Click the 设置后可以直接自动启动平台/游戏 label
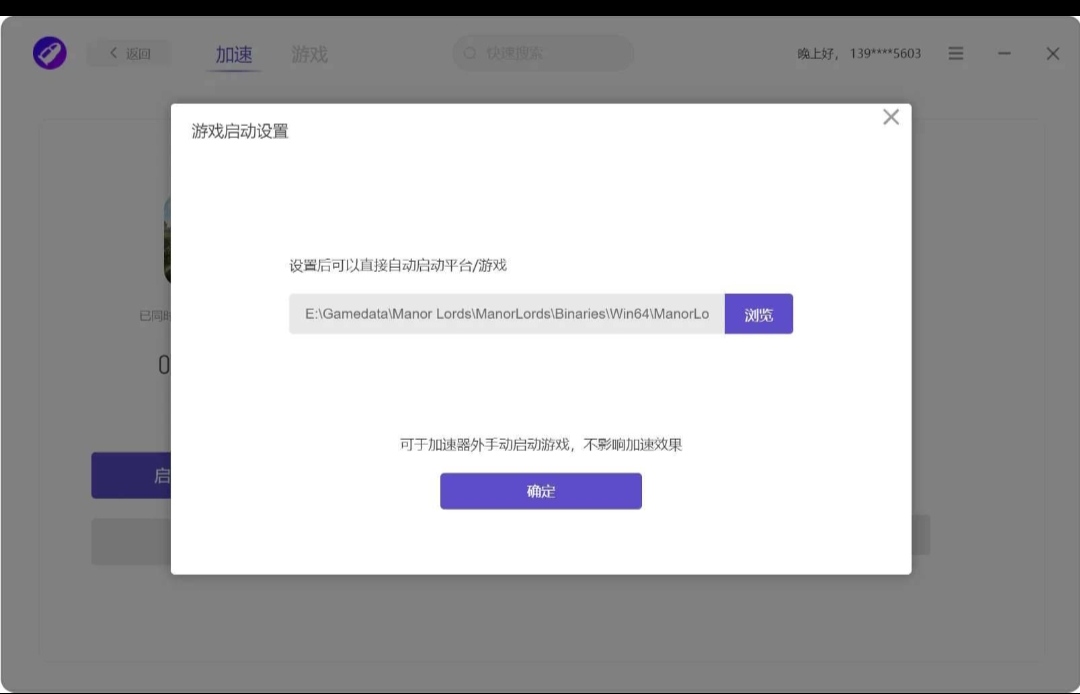The image size is (1080, 694). click(x=398, y=265)
